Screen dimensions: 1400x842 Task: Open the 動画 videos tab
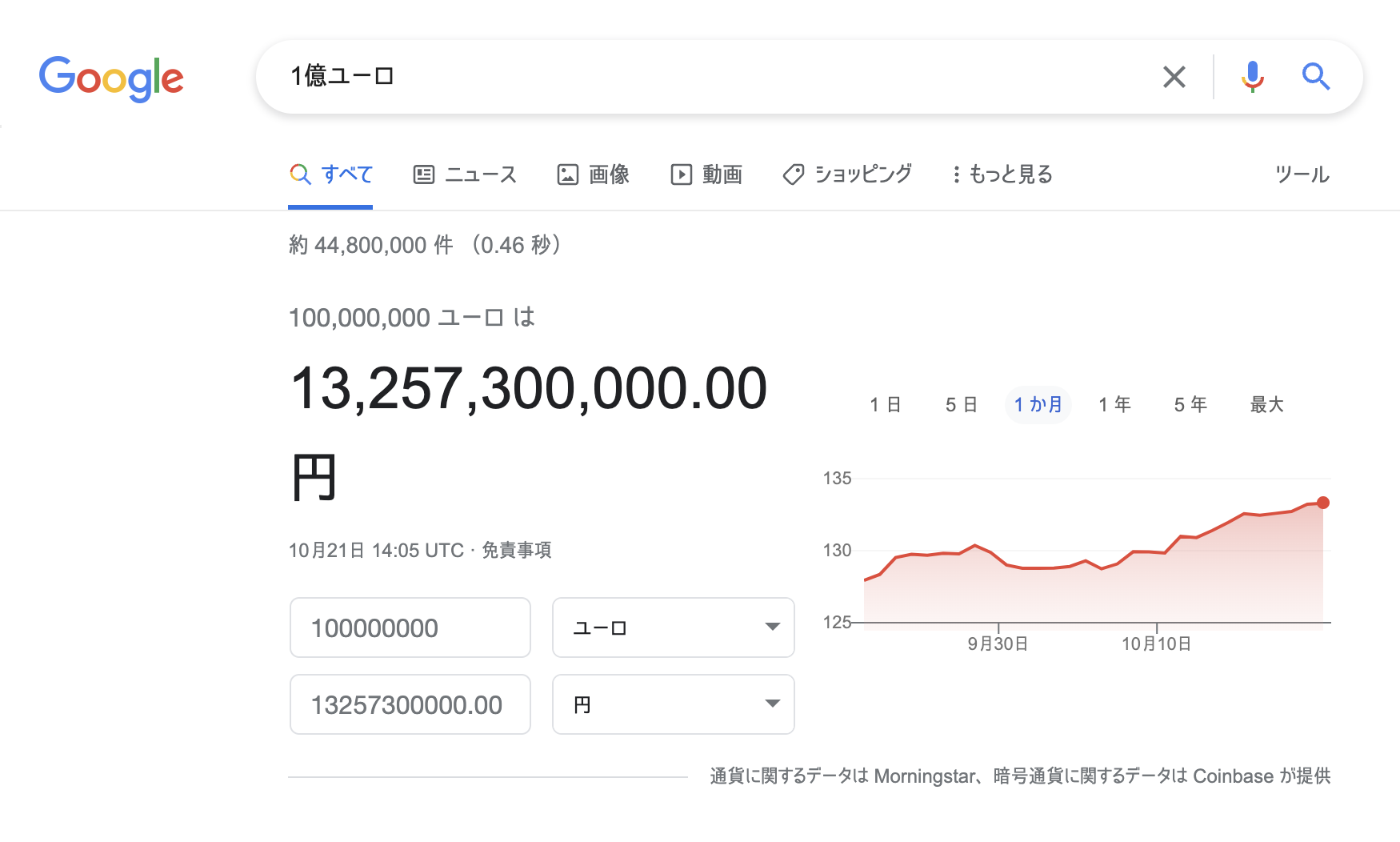click(x=706, y=174)
